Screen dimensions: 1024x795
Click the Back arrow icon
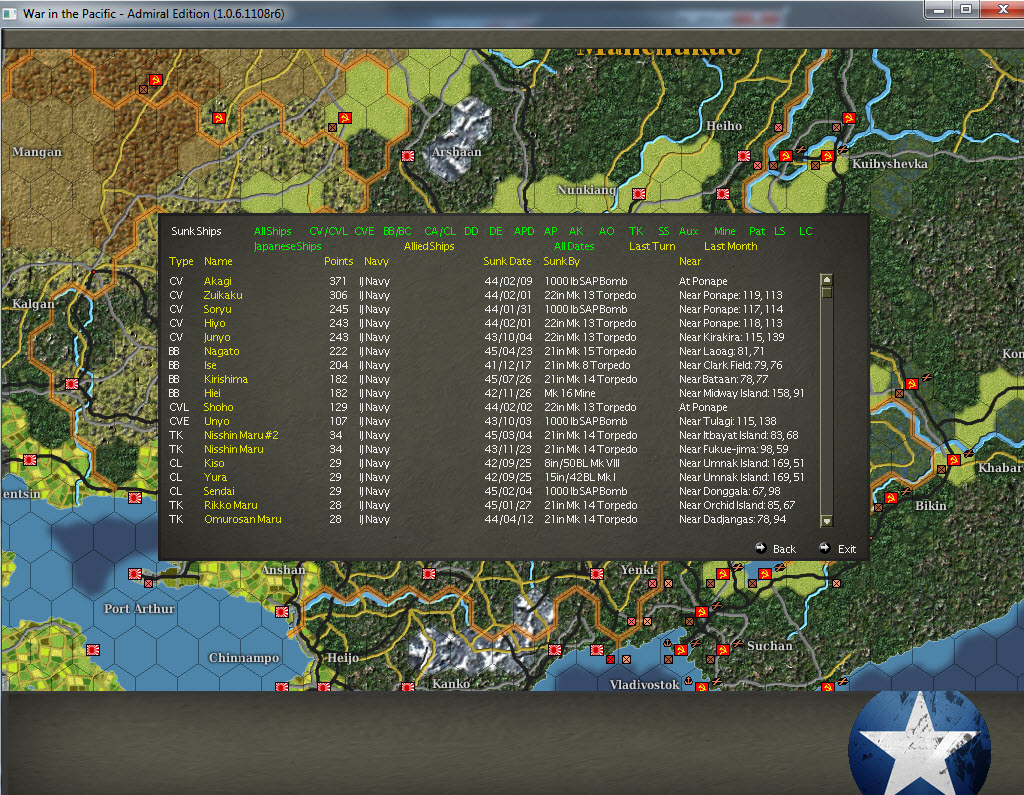[761, 548]
